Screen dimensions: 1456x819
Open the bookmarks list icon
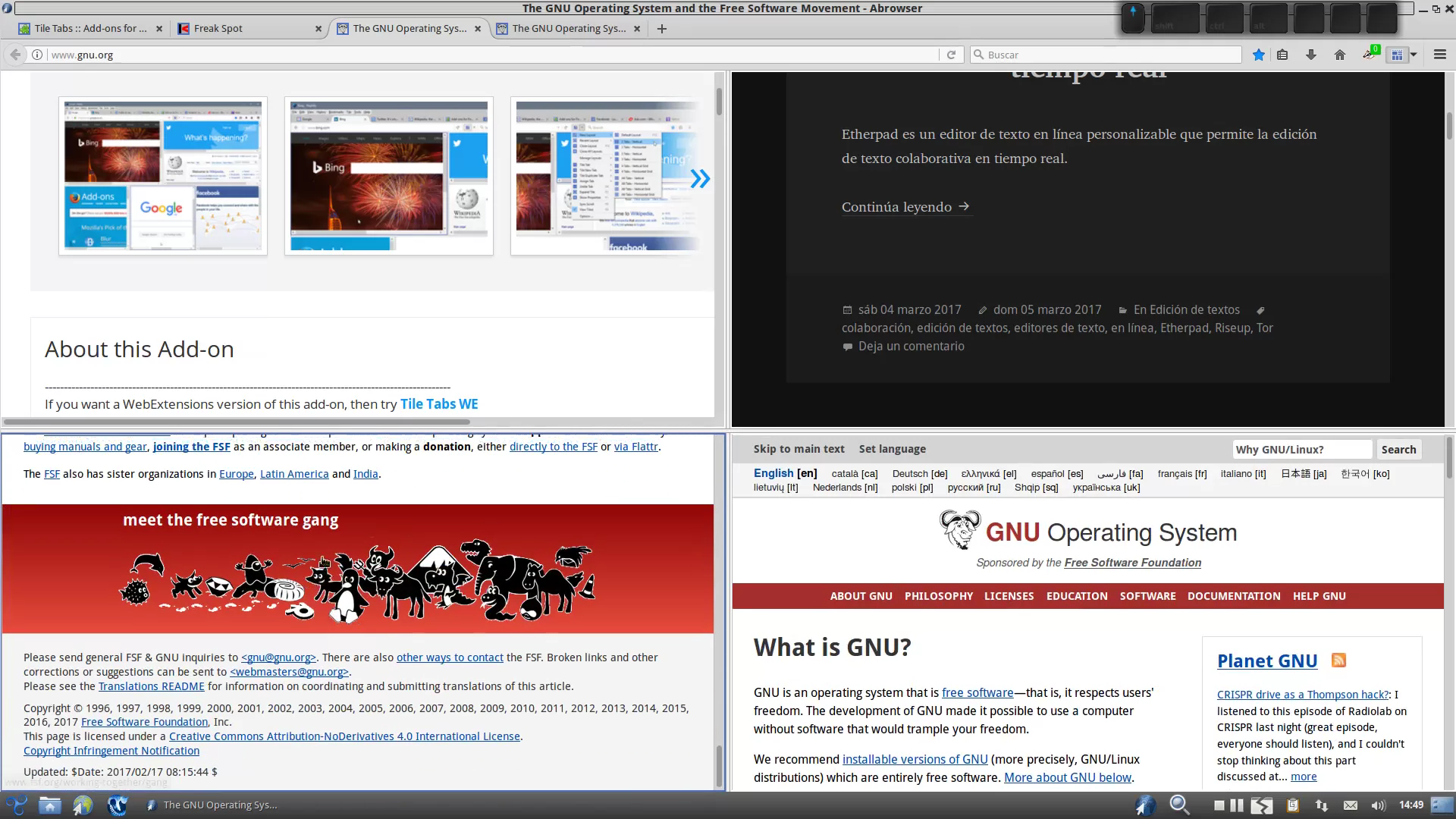pos(1282,55)
